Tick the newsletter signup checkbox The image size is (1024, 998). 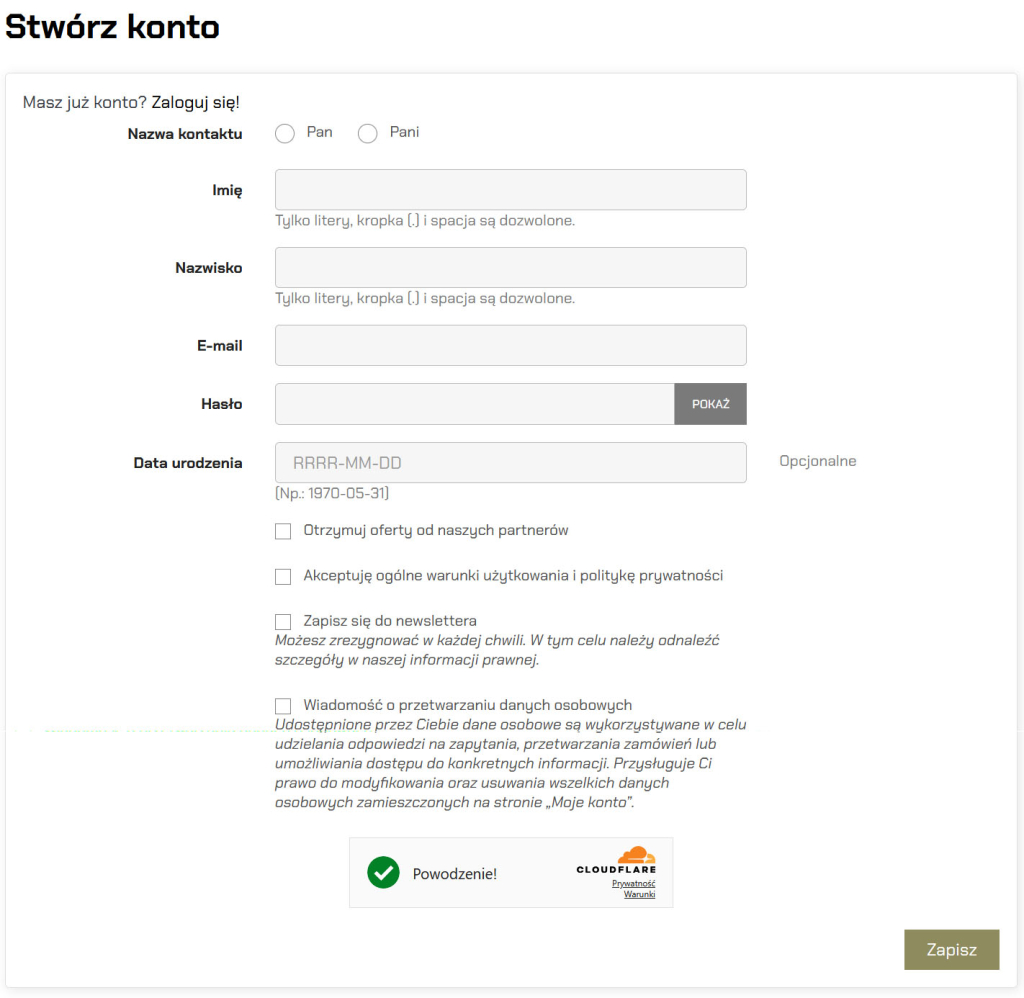[x=283, y=622]
